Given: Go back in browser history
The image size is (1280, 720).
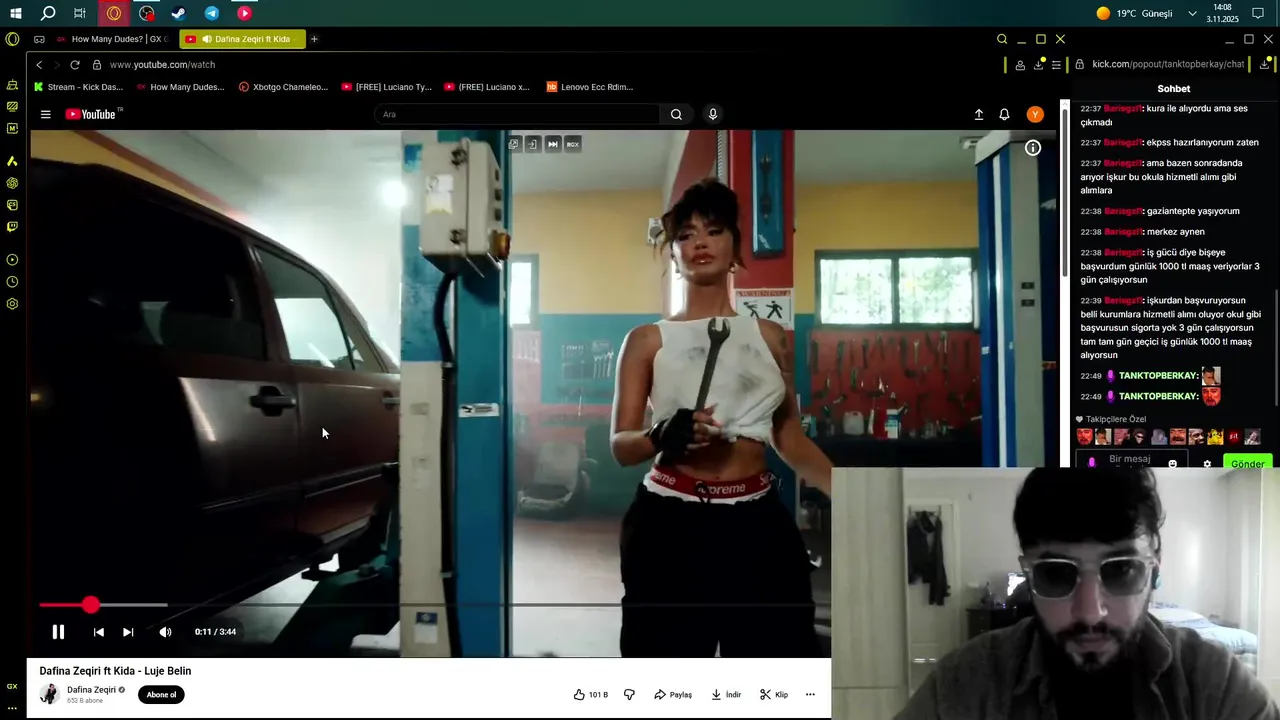Looking at the screenshot, I should (39, 65).
